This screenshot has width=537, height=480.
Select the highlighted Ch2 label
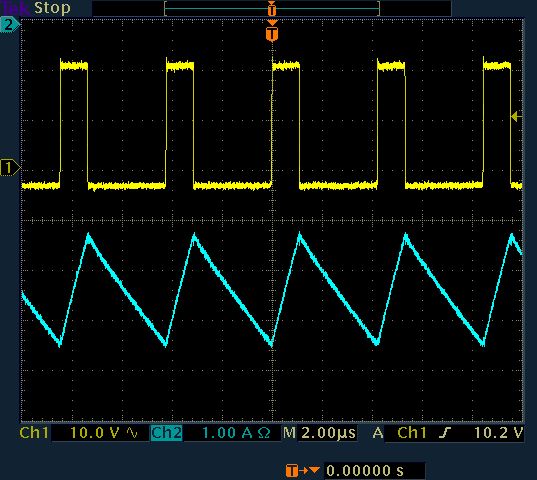click(x=166, y=433)
